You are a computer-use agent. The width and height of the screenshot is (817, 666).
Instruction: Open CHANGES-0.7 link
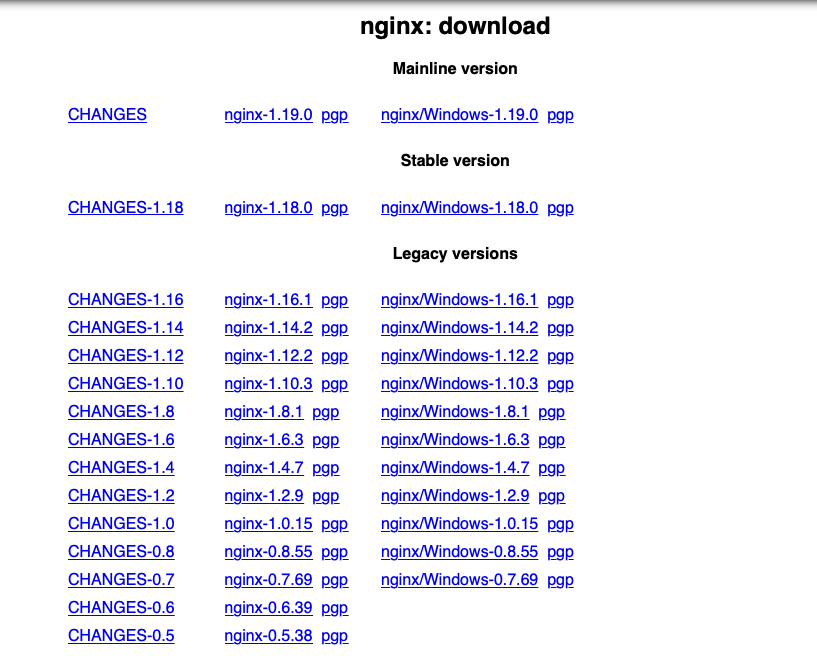[121, 580]
